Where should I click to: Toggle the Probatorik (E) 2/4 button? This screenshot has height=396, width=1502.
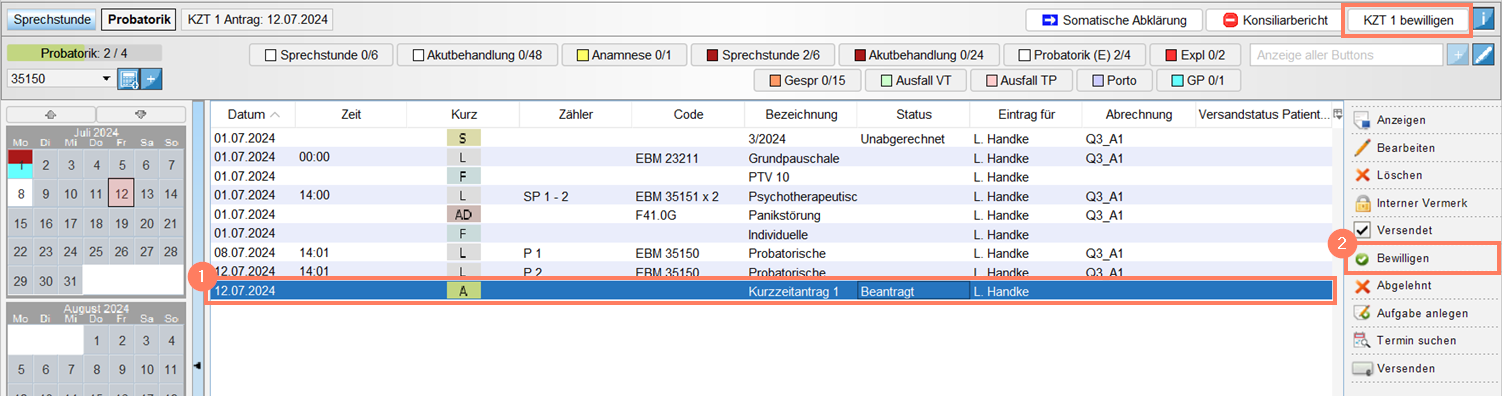[x=1074, y=55]
